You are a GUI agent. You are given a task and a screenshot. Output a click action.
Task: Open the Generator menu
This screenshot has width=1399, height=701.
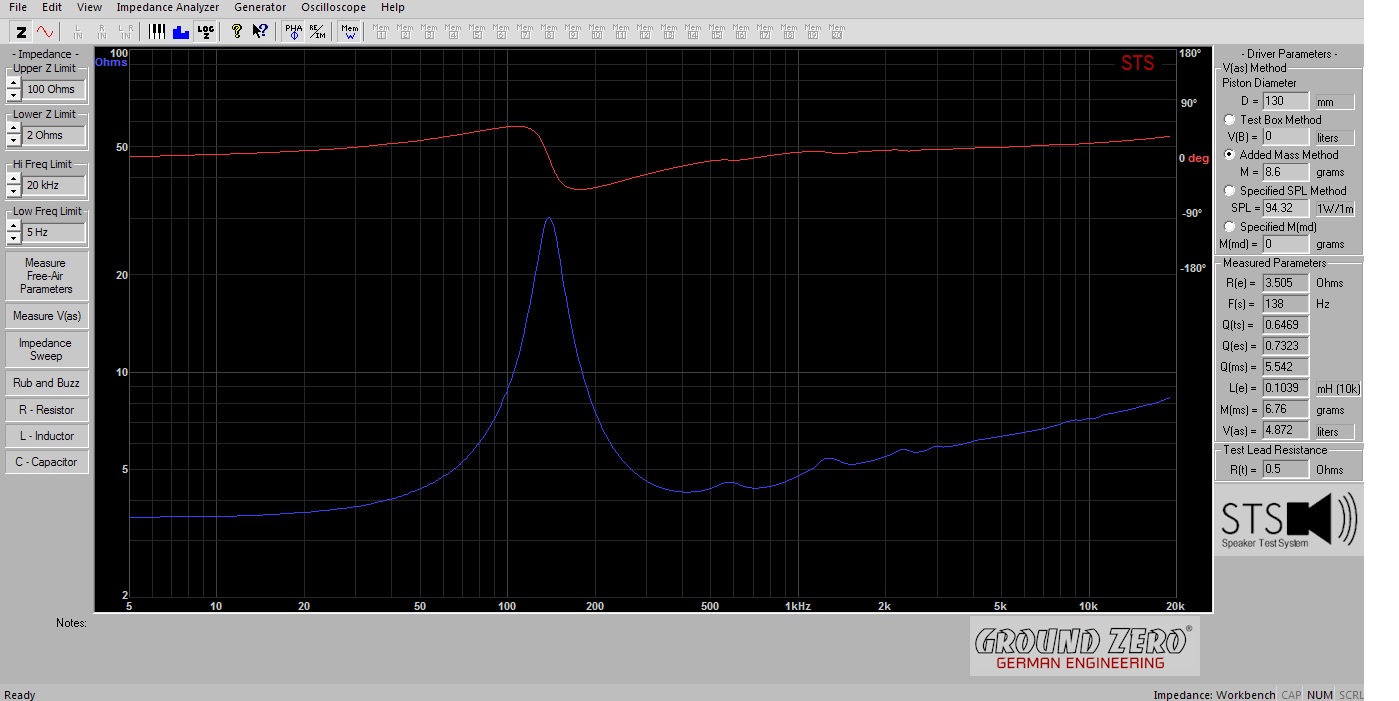[x=259, y=7]
